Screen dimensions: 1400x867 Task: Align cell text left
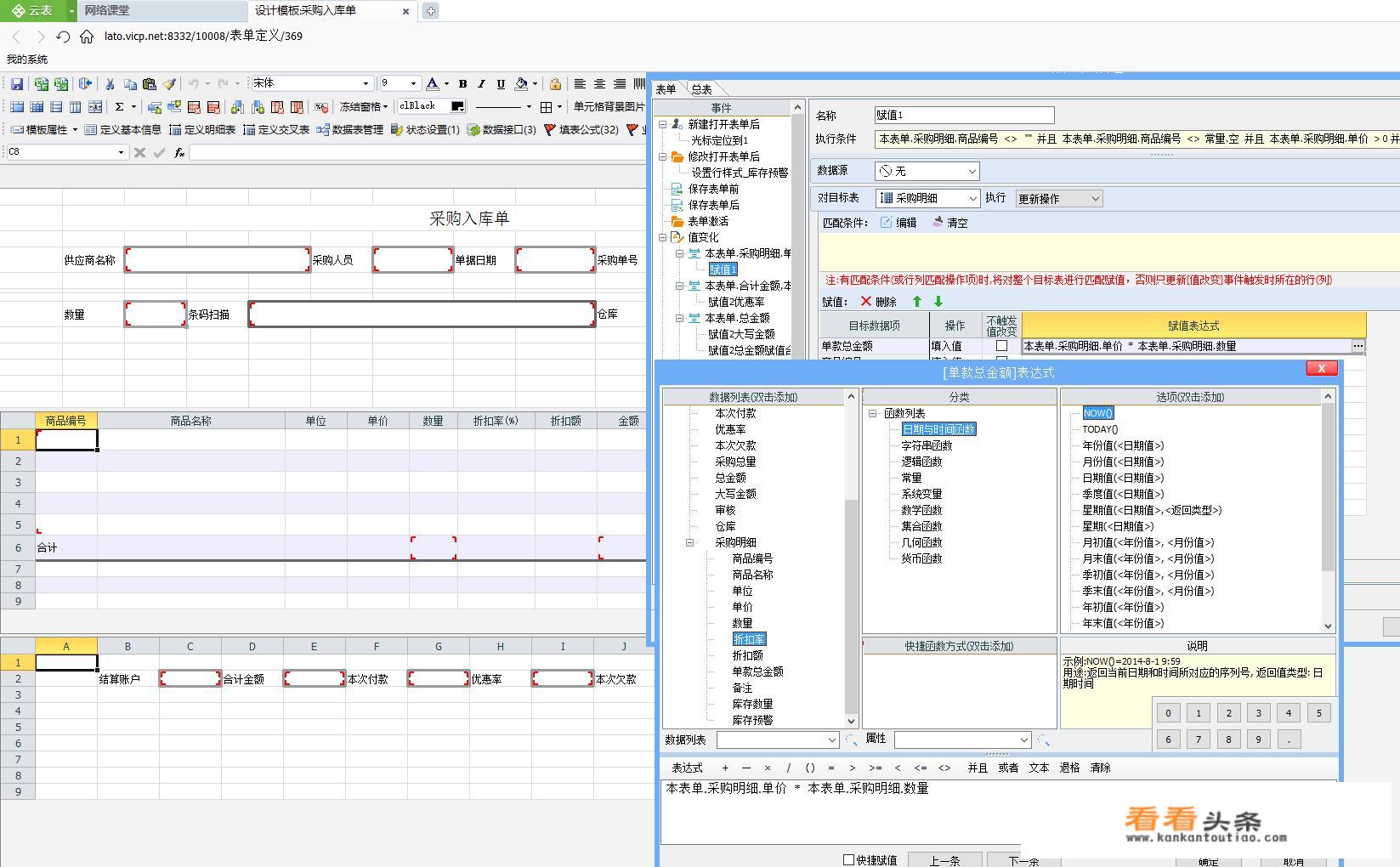[x=580, y=83]
